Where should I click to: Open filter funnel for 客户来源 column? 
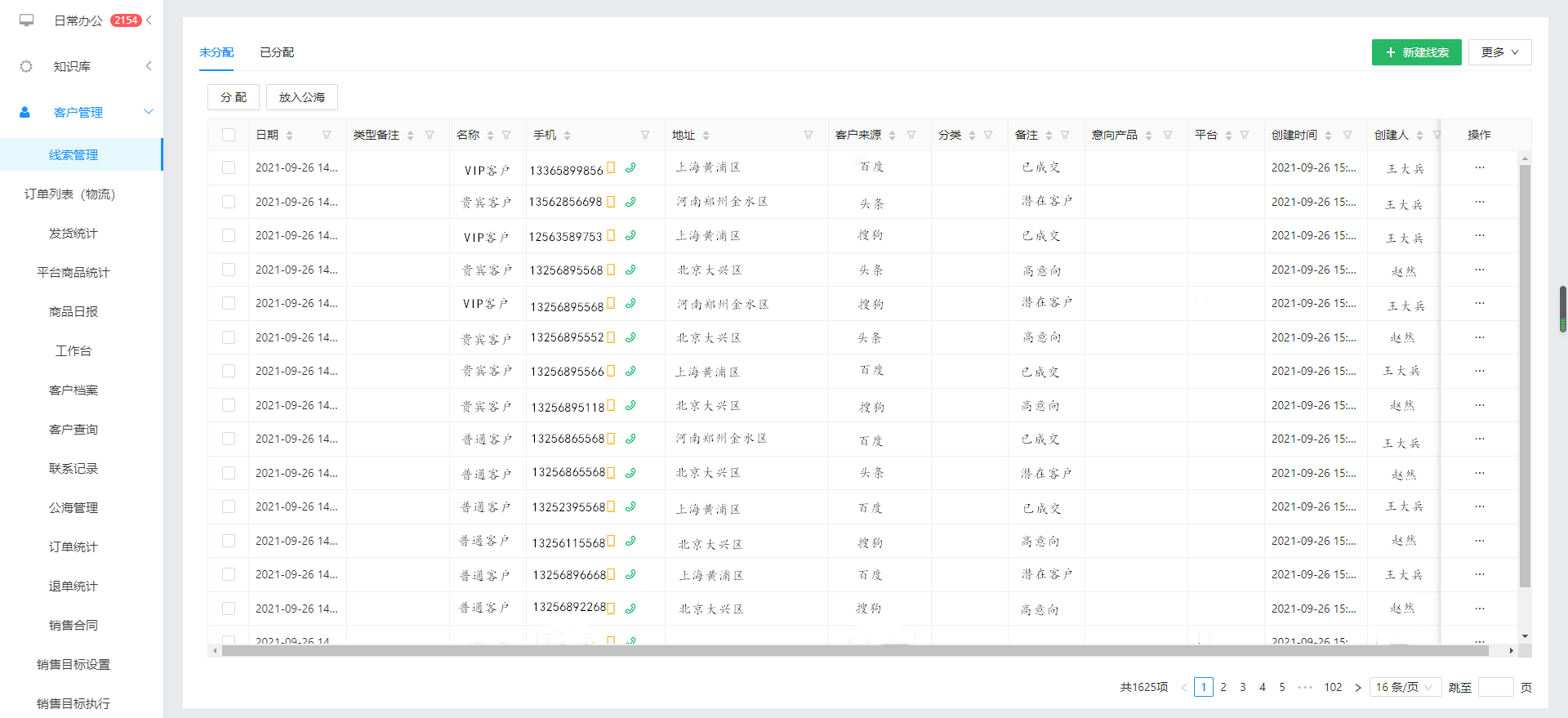911,135
